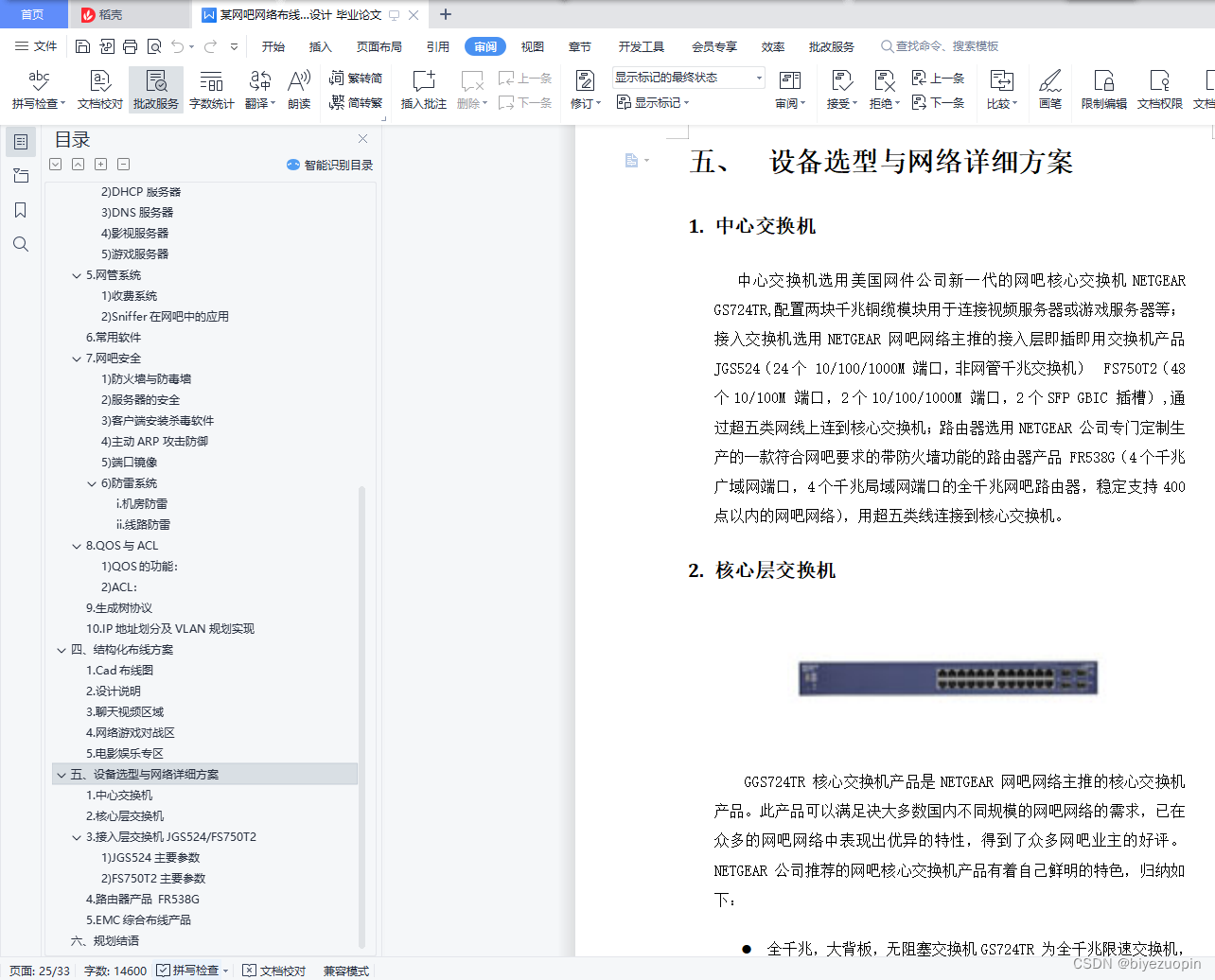Switch to the 页面布局 tab
The height and width of the screenshot is (980, 1215).
click(x=379, y=46)
